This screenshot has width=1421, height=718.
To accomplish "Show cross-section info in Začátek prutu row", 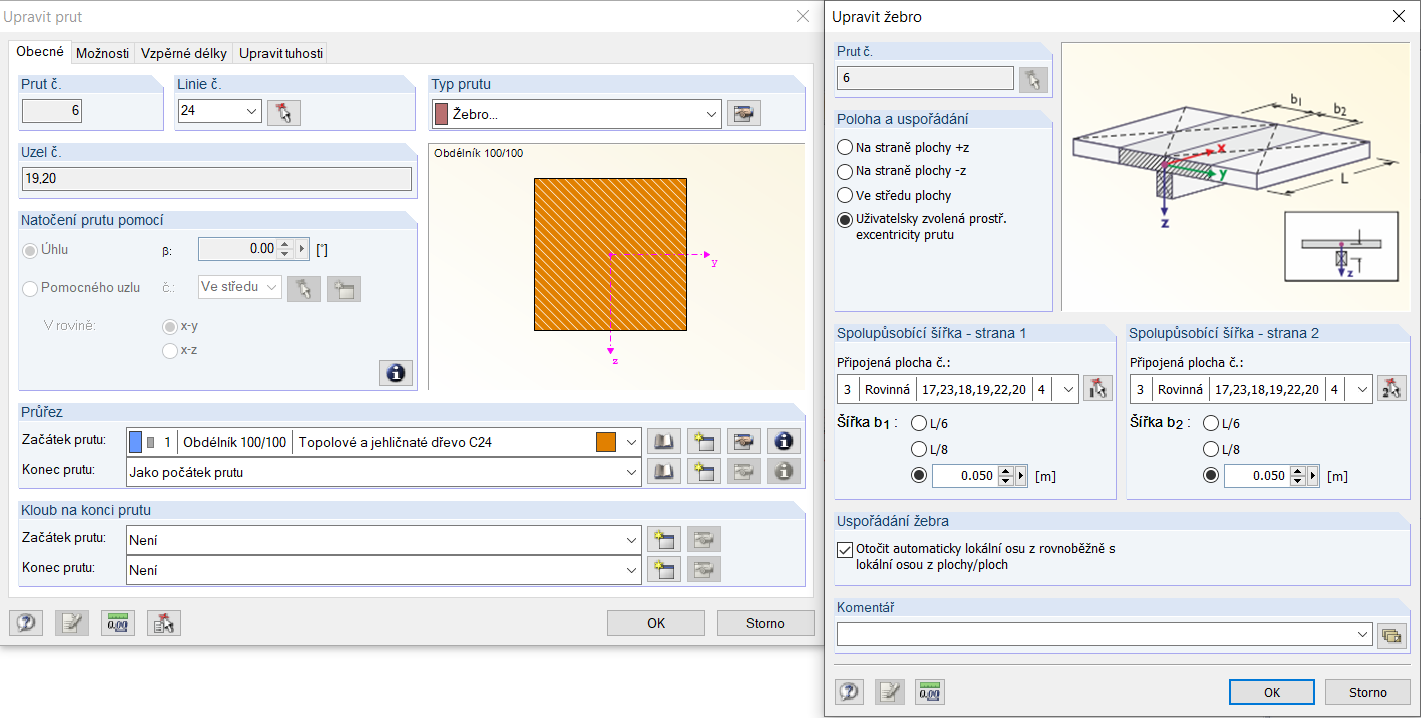I will point(784,442).
